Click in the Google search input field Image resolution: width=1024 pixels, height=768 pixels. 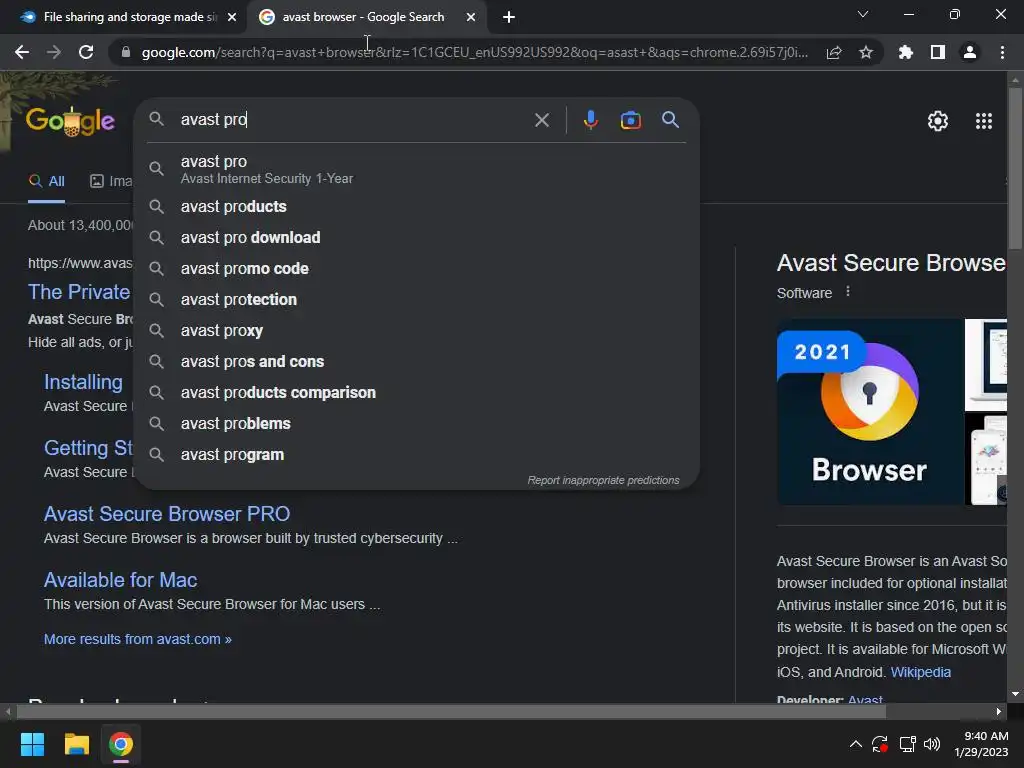(353, 120)
